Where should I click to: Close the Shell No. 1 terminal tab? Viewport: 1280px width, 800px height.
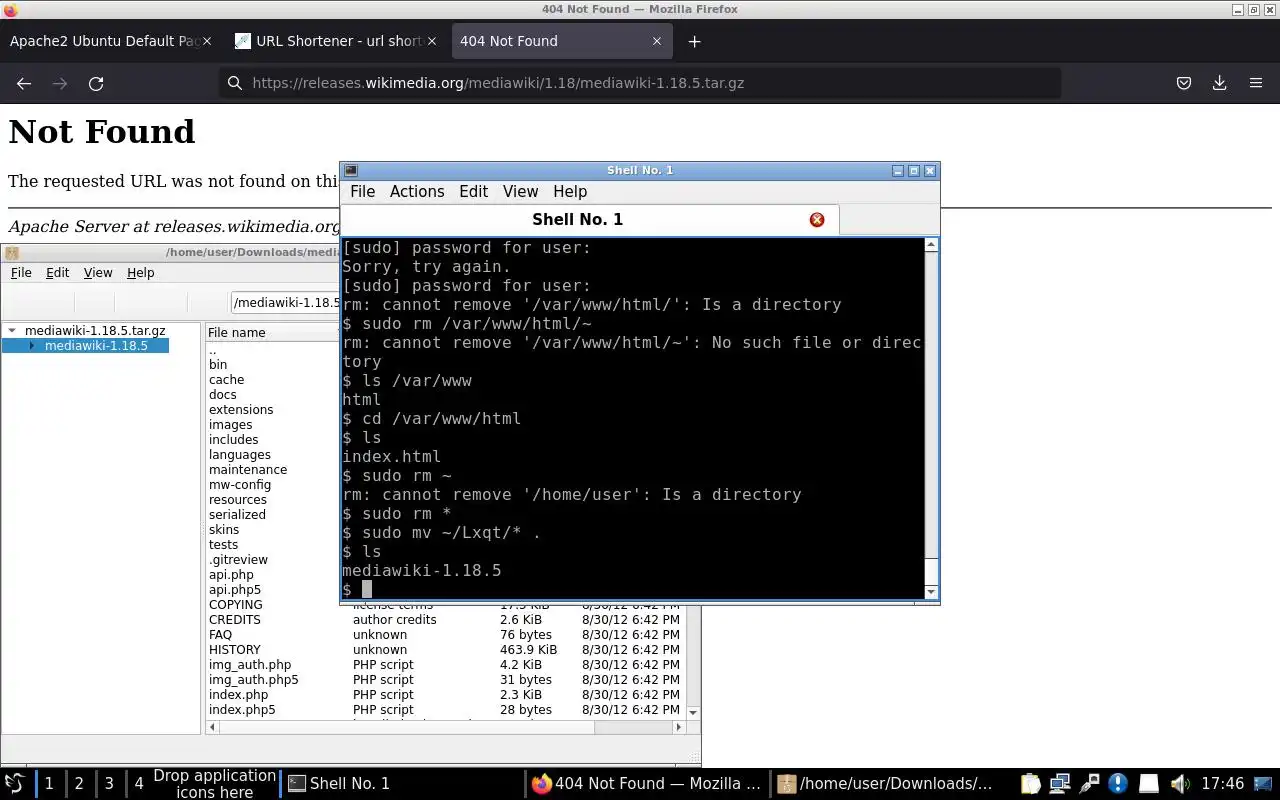coord(817,219)
